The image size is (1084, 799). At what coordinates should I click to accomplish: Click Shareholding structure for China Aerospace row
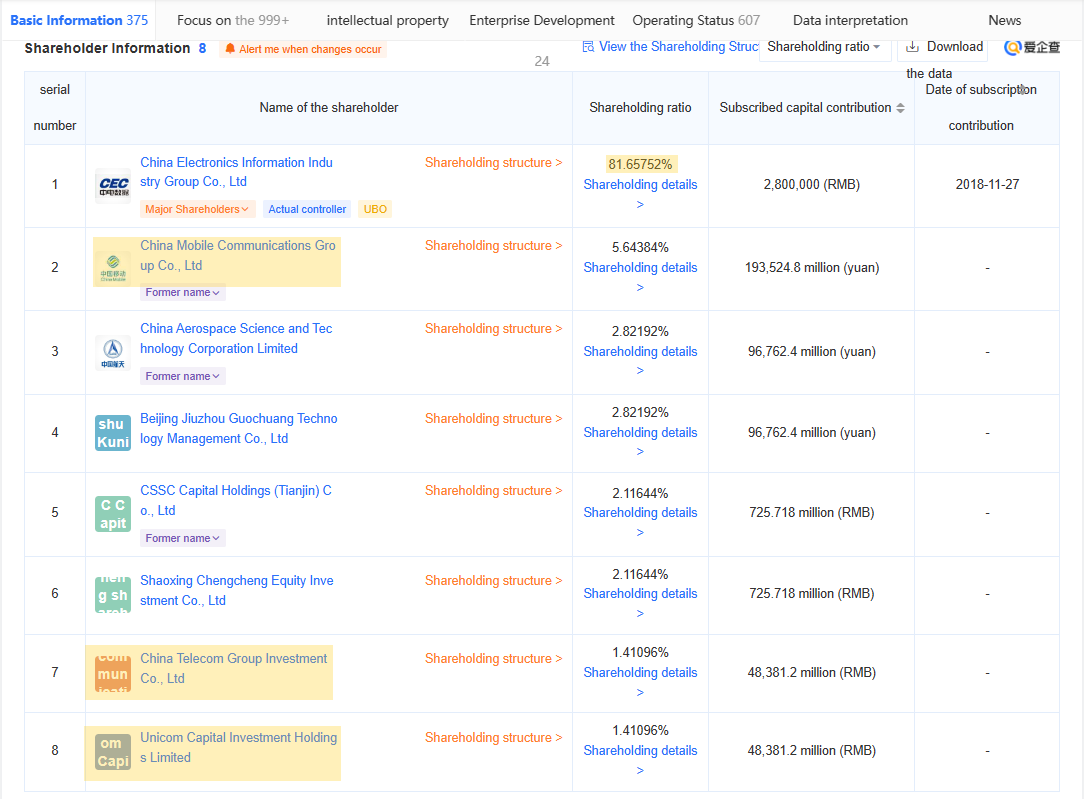(494, 328)
